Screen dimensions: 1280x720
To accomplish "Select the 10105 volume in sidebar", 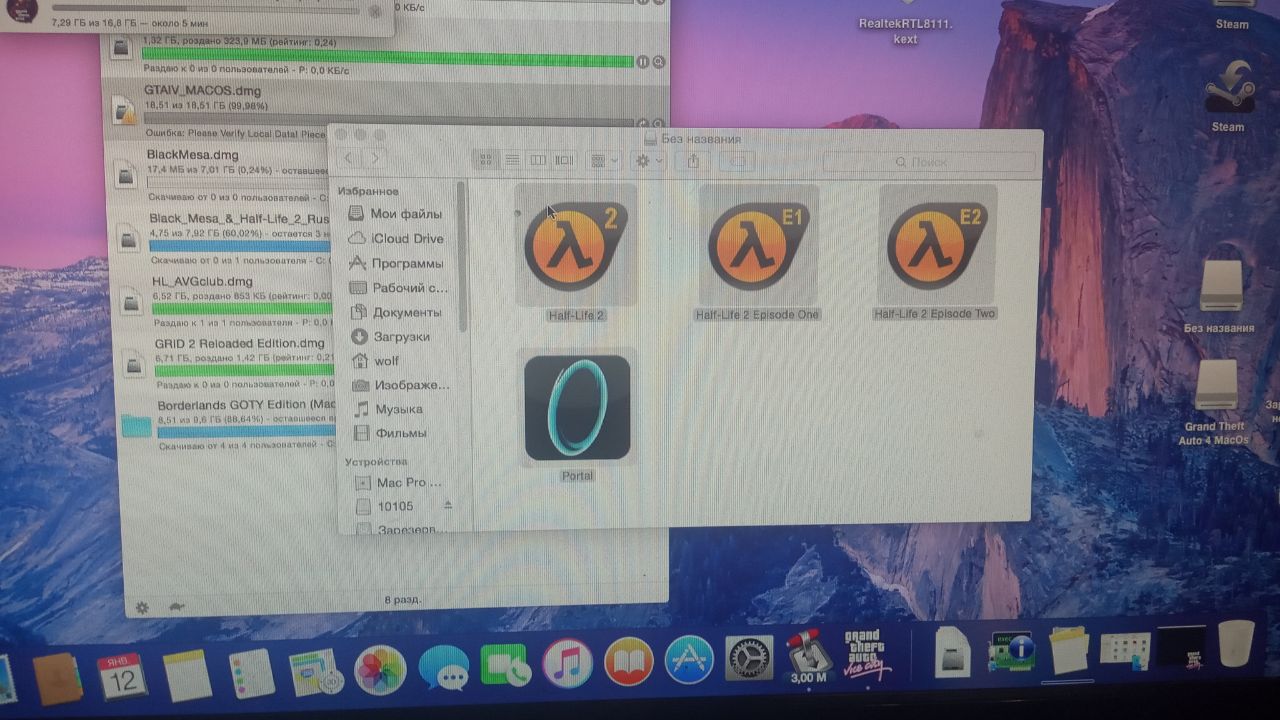I will (385, 506).
